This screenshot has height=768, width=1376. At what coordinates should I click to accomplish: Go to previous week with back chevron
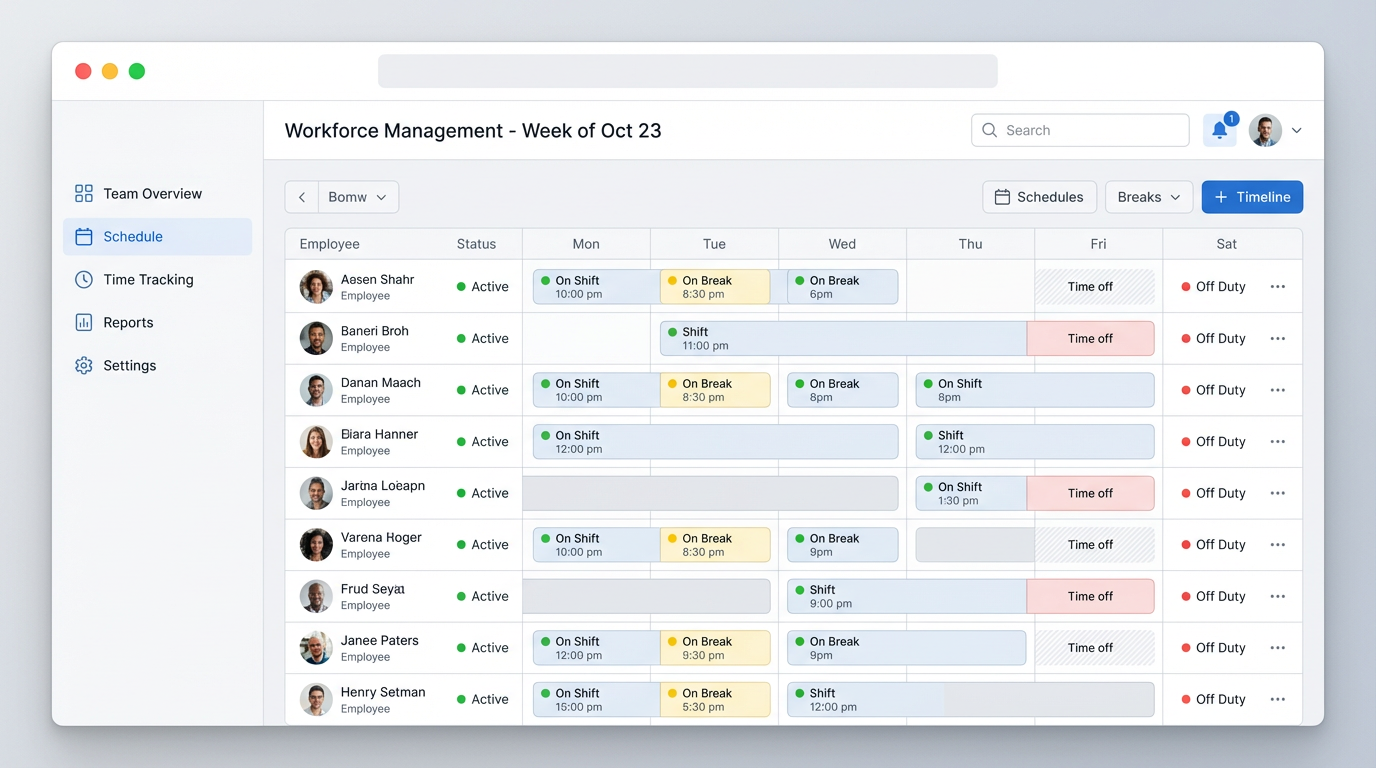tap(302, 197)
